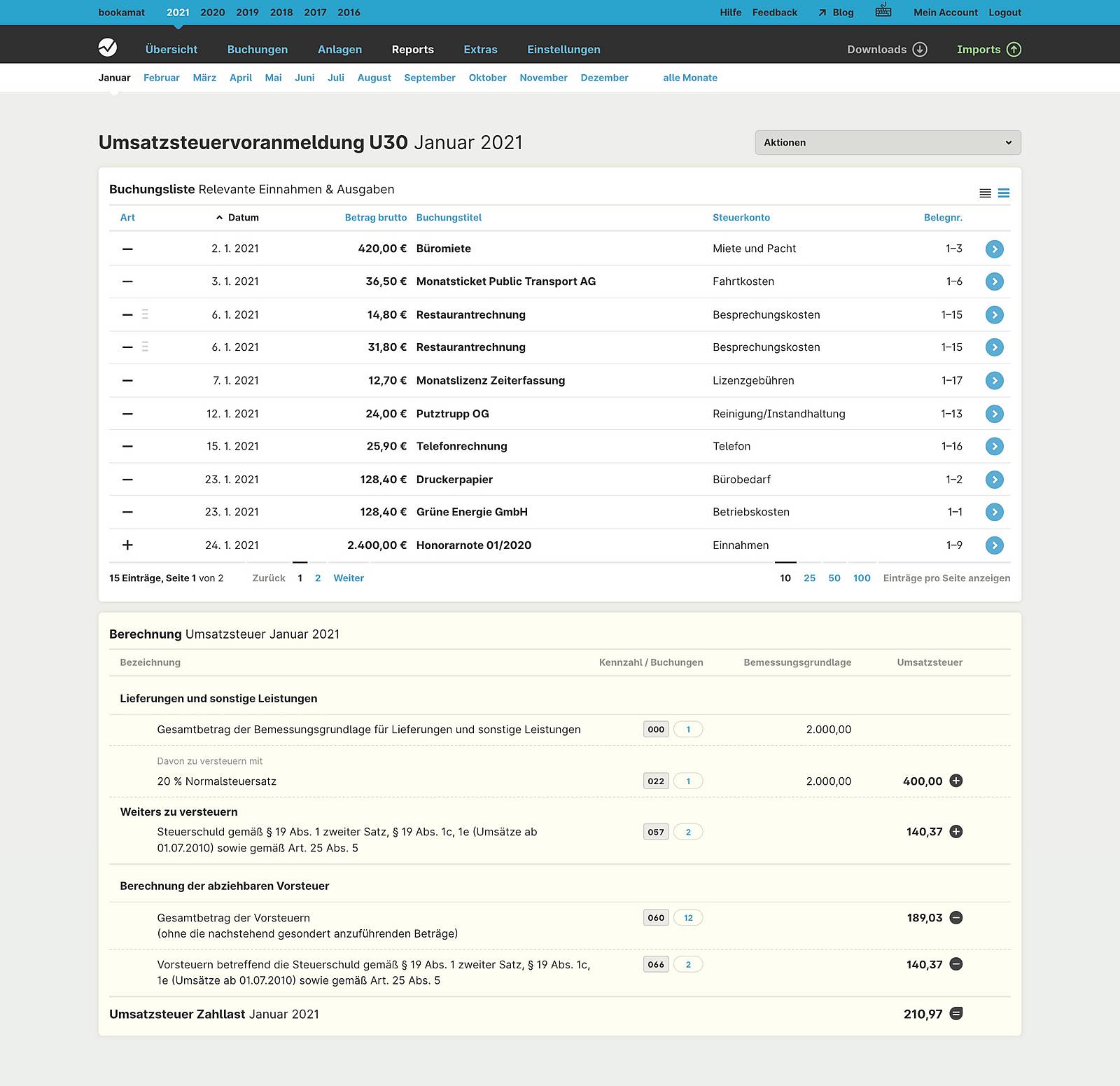Click the plus icon beside 400,00
This screenshot has width=1120, height=1086.
pyautogui.click(x=956, y=781)
